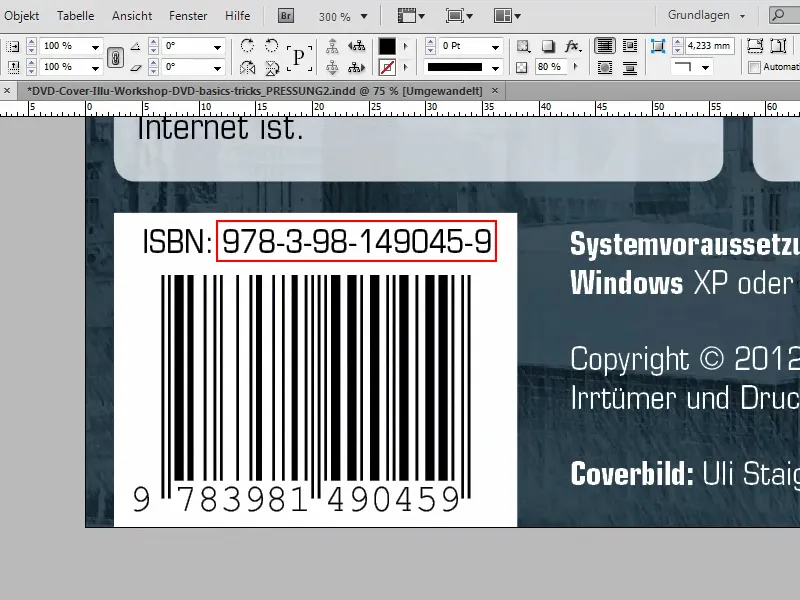Expand the stroke swatch flyout arrow

coord(406,67)
